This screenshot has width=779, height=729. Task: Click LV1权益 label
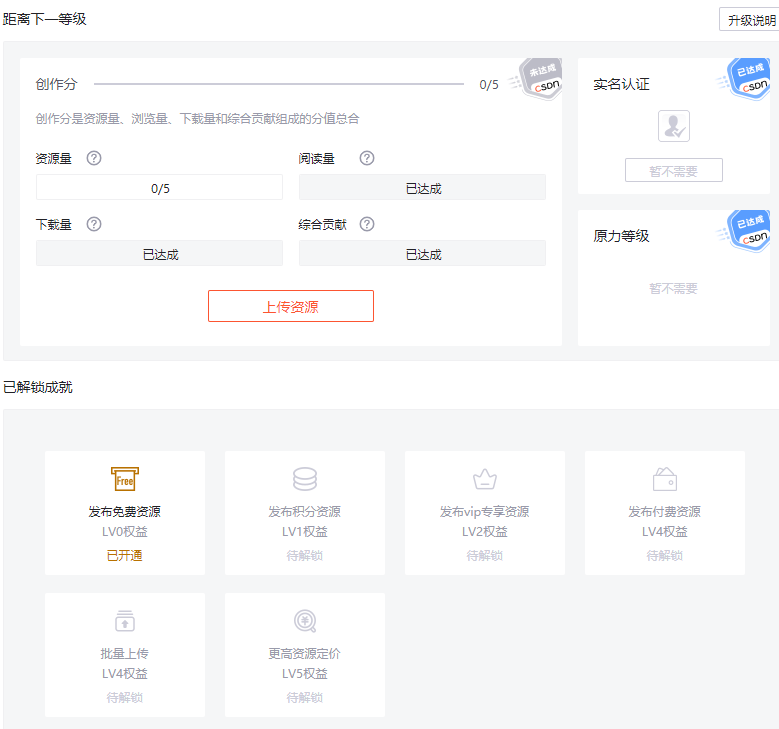click(305, 532)
